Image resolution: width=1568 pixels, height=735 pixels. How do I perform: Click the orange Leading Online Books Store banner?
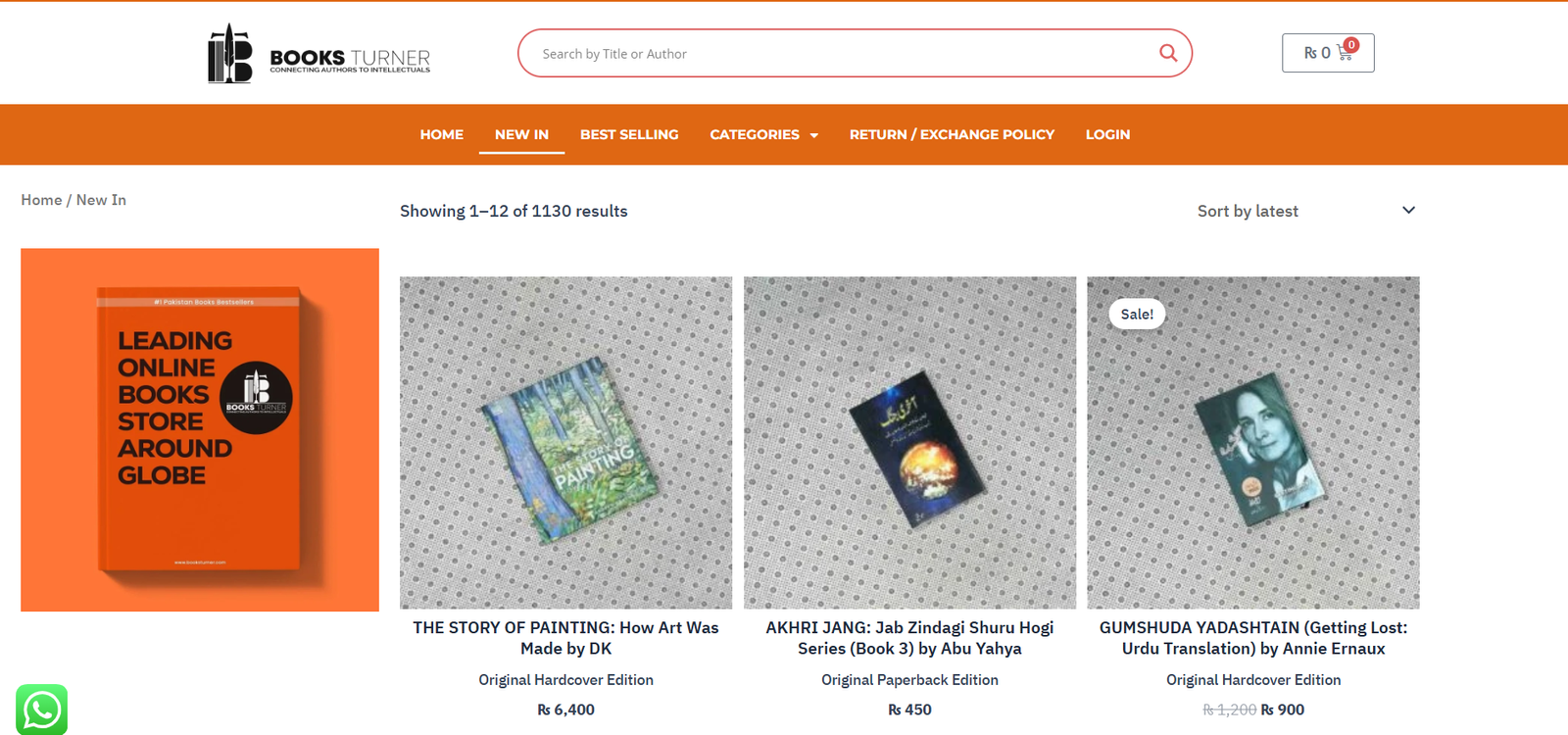(x=200, y=429)
